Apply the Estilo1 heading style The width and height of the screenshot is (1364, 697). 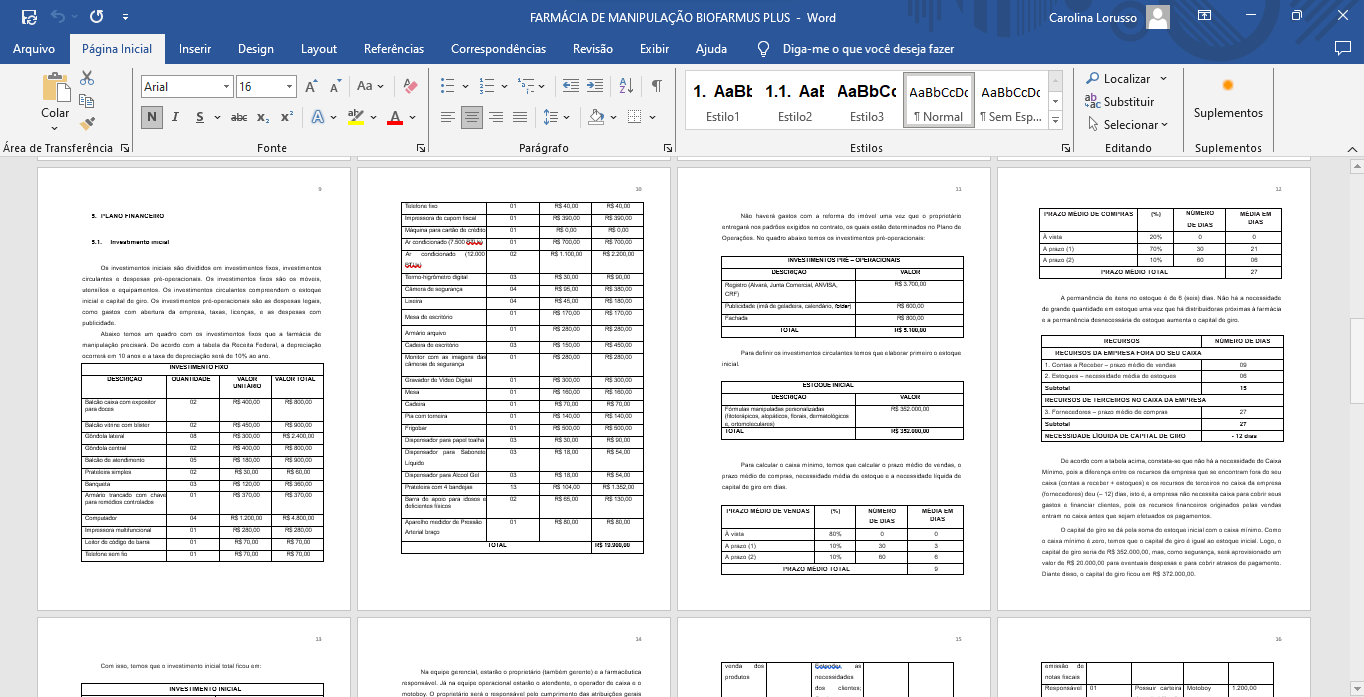(x=723, y=101)
